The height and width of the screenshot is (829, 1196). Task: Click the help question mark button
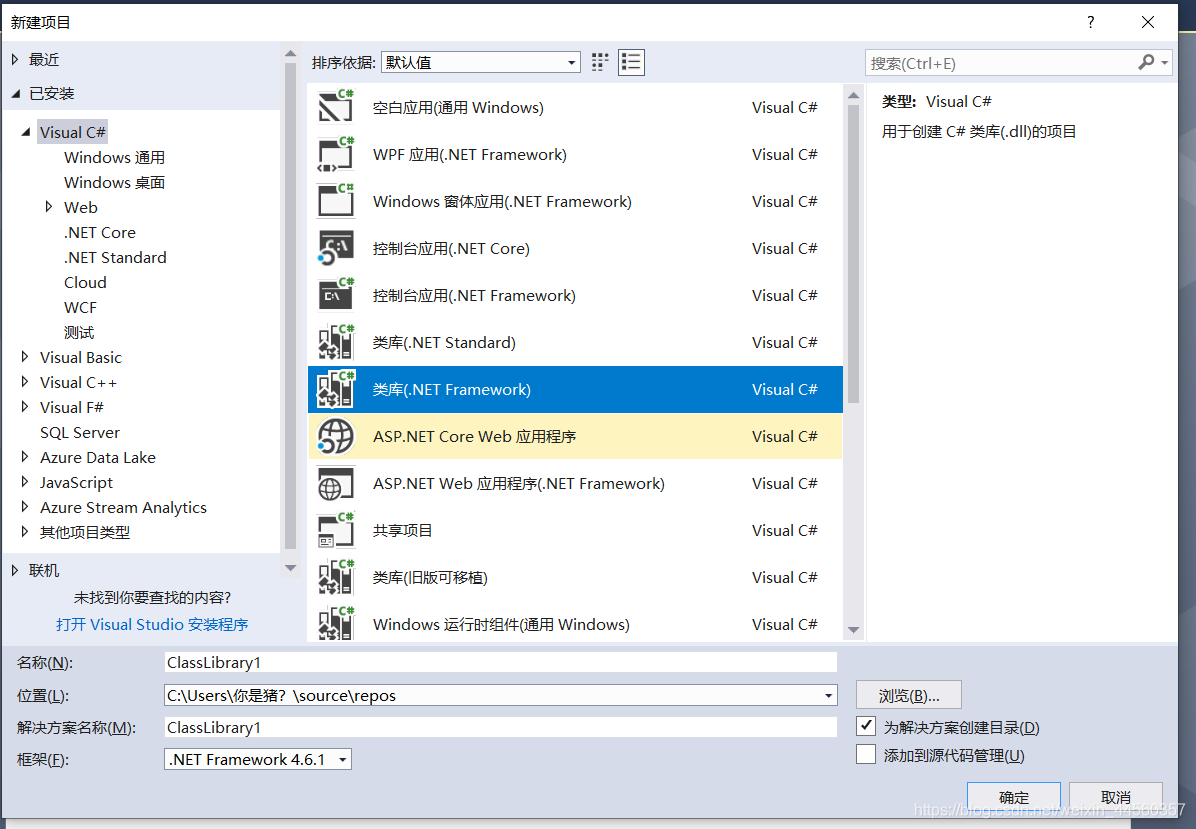(1091, 22)
